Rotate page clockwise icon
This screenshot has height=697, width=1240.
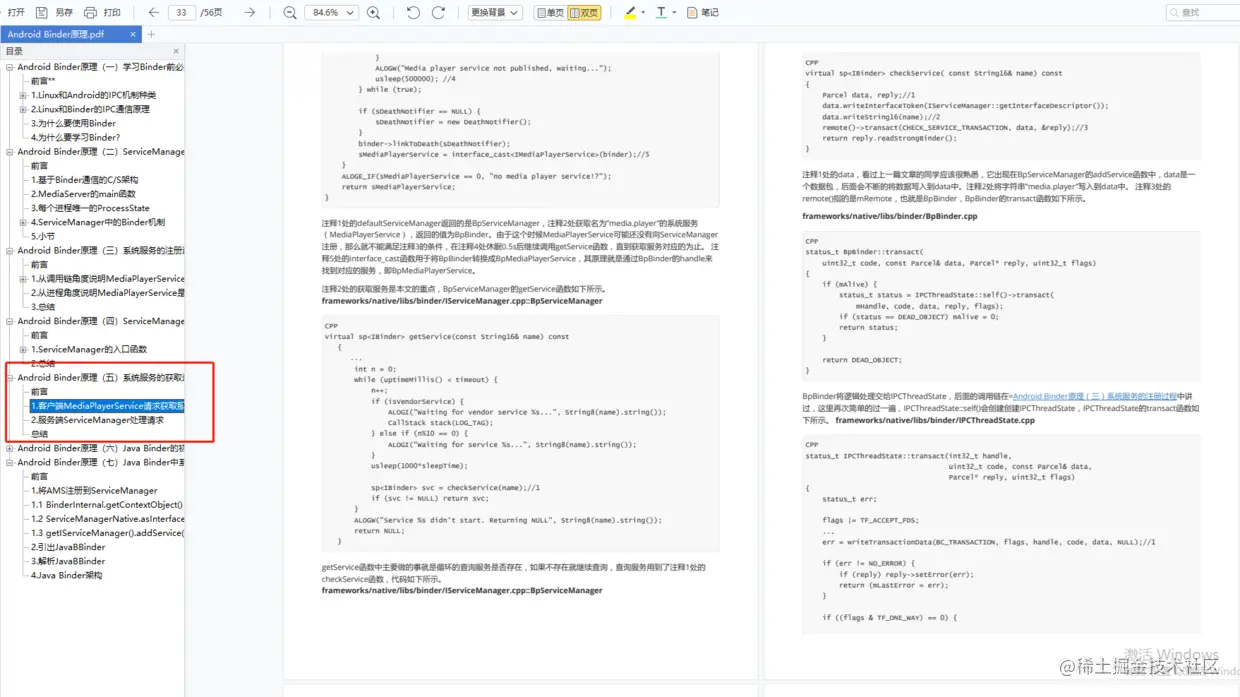pos(438,13)
